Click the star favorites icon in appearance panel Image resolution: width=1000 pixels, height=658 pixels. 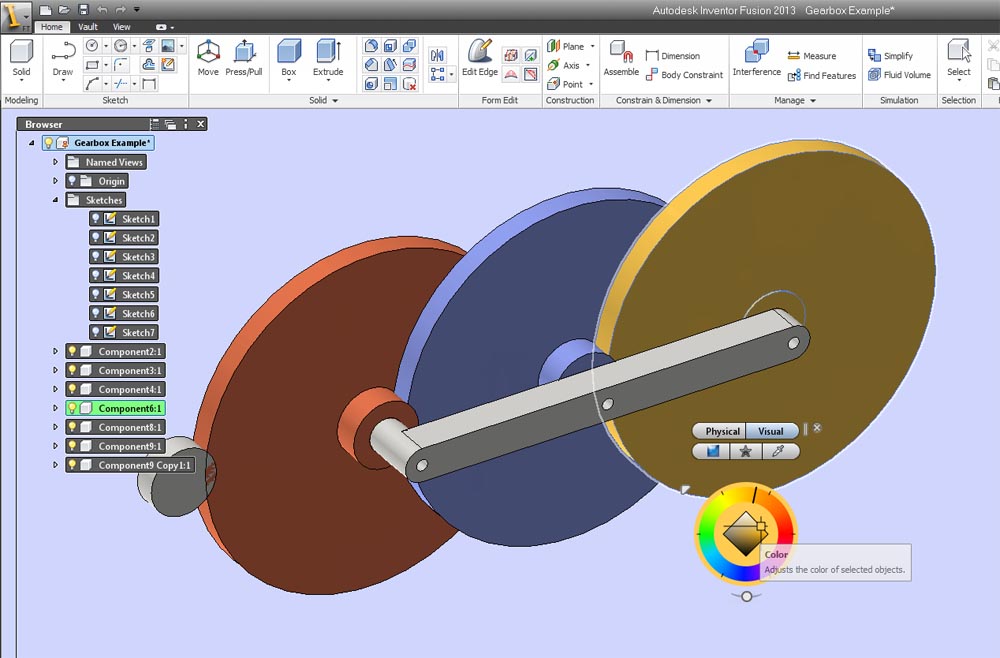click(745, 451)
